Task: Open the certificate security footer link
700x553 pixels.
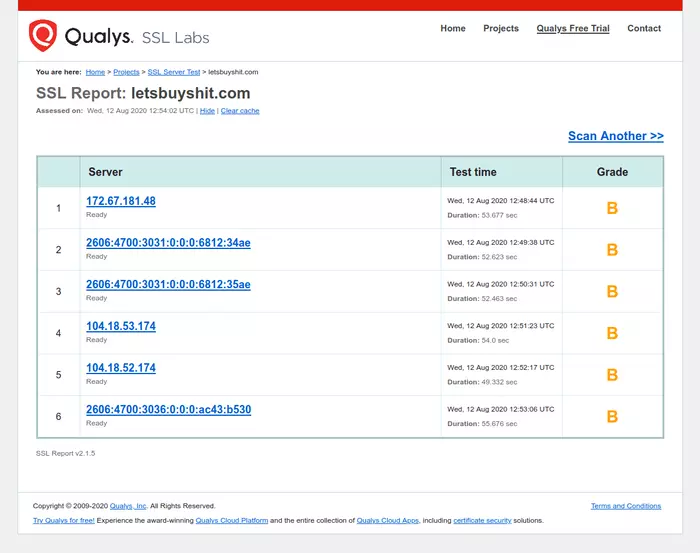Action: [484, 521]
